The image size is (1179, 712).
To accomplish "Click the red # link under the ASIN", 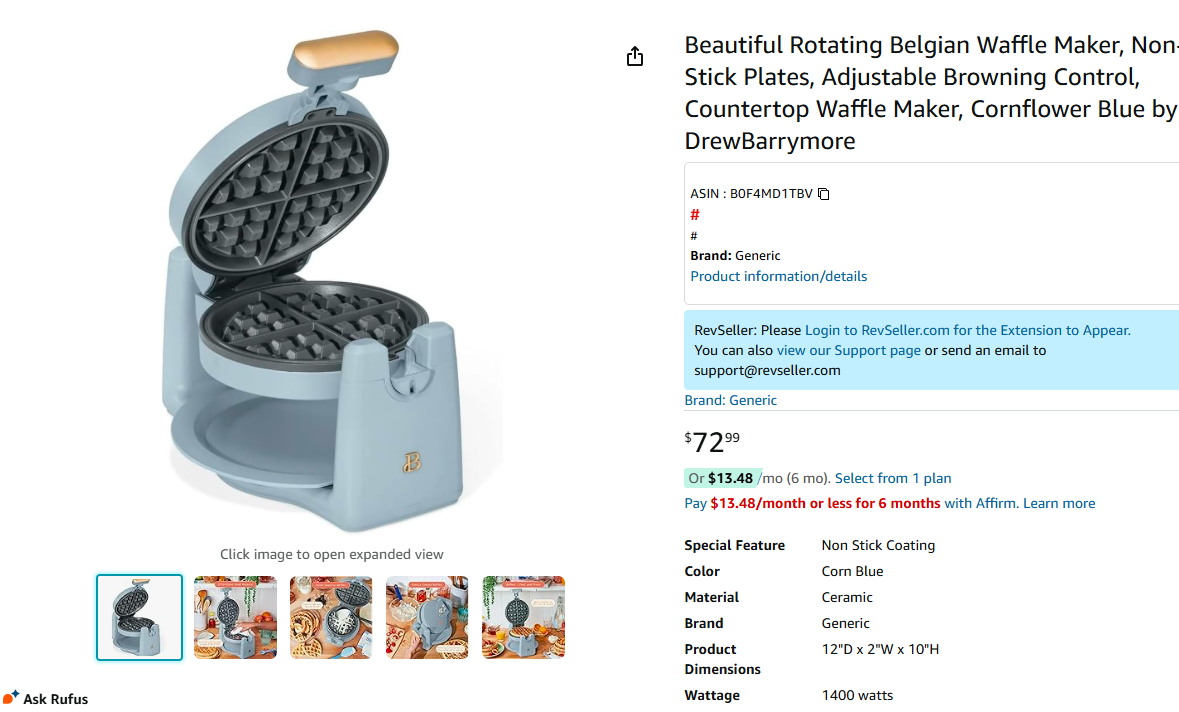I will coord(695,215).
